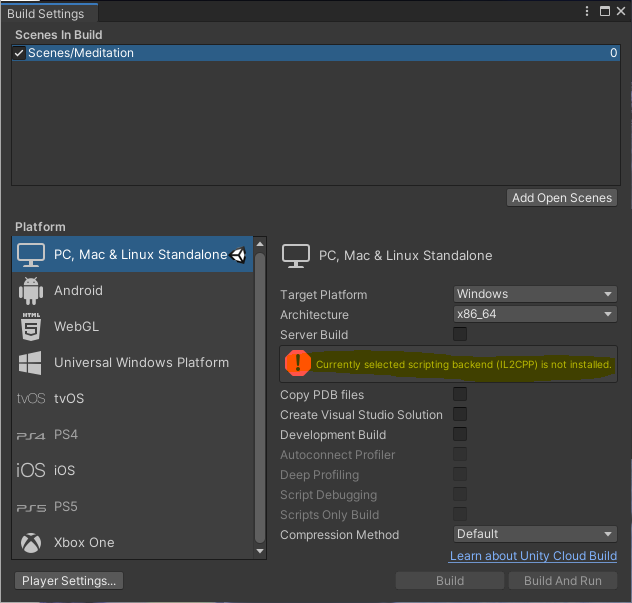This screenshot has height=603, width=632.
Task: Click the tvOS logo icon
Action: (31, 398)
